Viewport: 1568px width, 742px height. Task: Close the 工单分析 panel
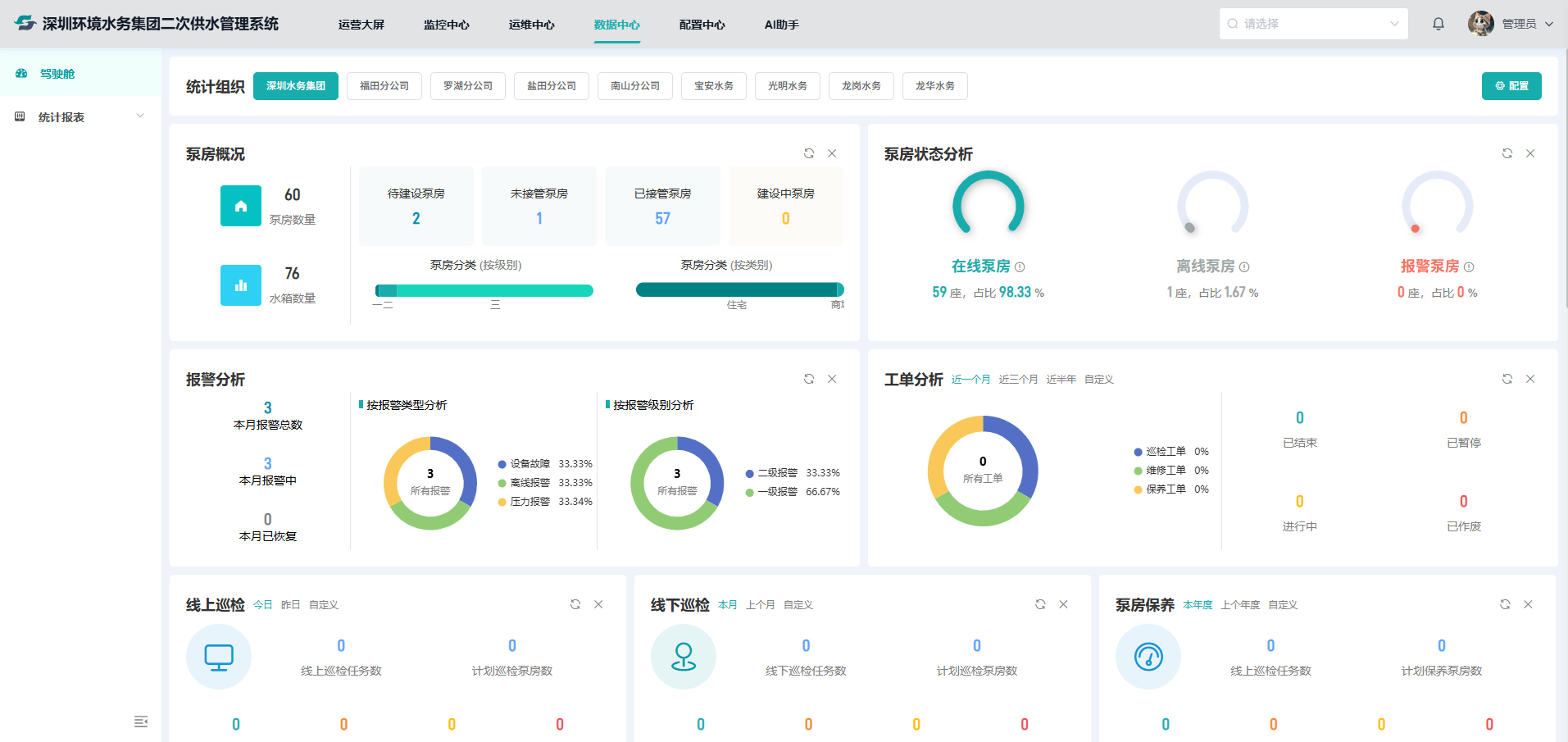tap(1529, 379)
